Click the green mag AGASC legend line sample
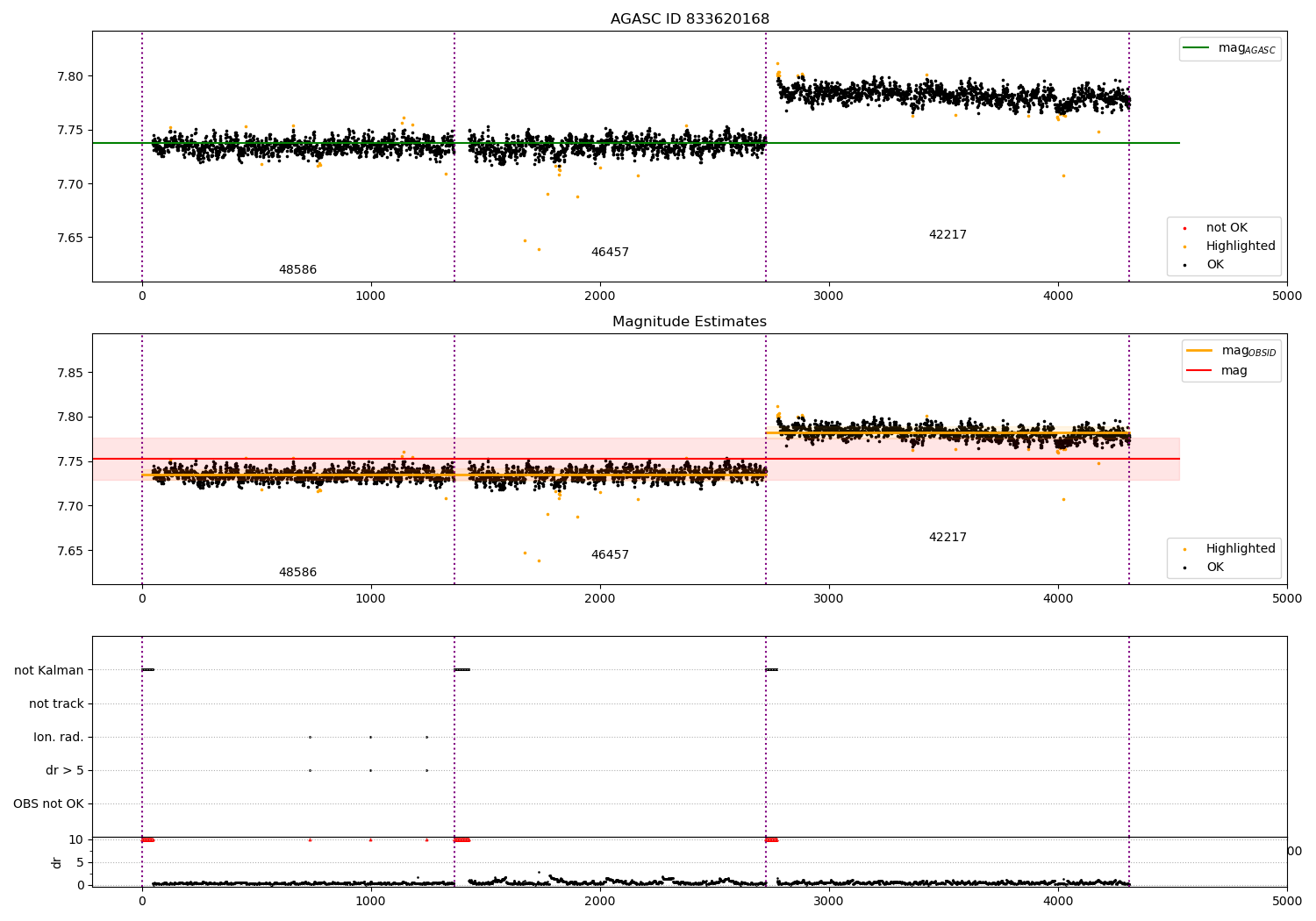 tap(1196, 48)
